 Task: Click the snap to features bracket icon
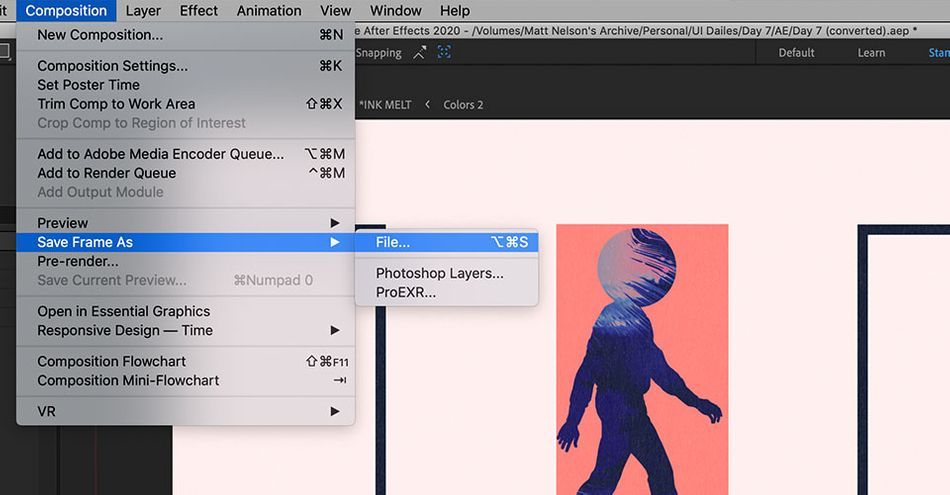pos(444,53)
